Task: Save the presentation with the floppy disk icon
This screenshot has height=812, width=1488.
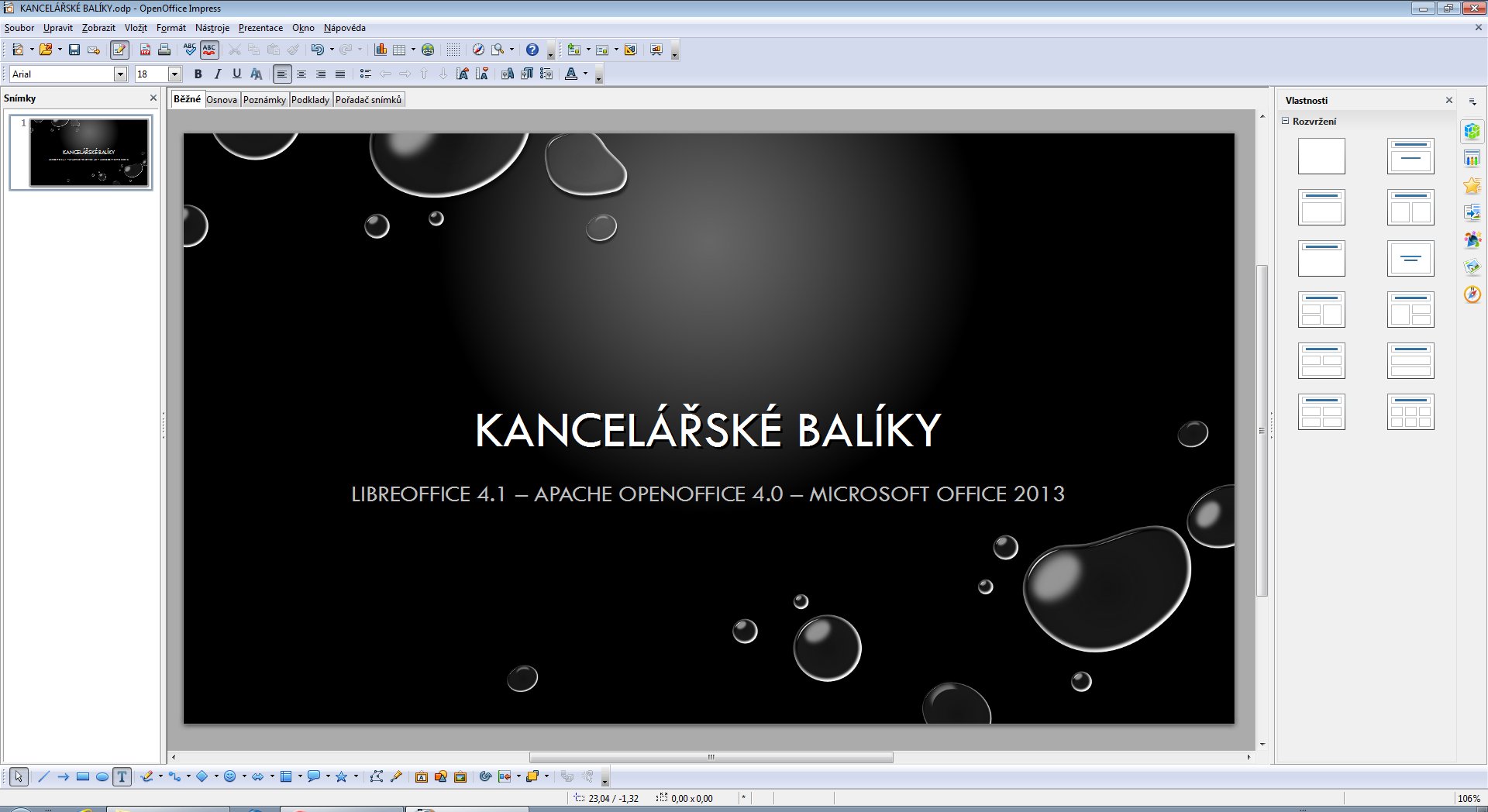Action: 74,50
